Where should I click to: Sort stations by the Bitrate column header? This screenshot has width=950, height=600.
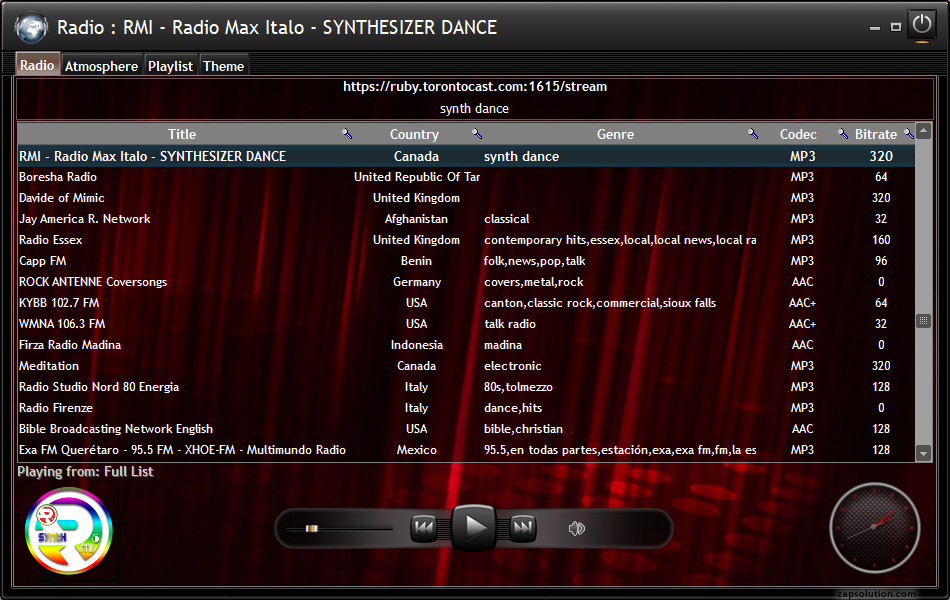(875, 134)
